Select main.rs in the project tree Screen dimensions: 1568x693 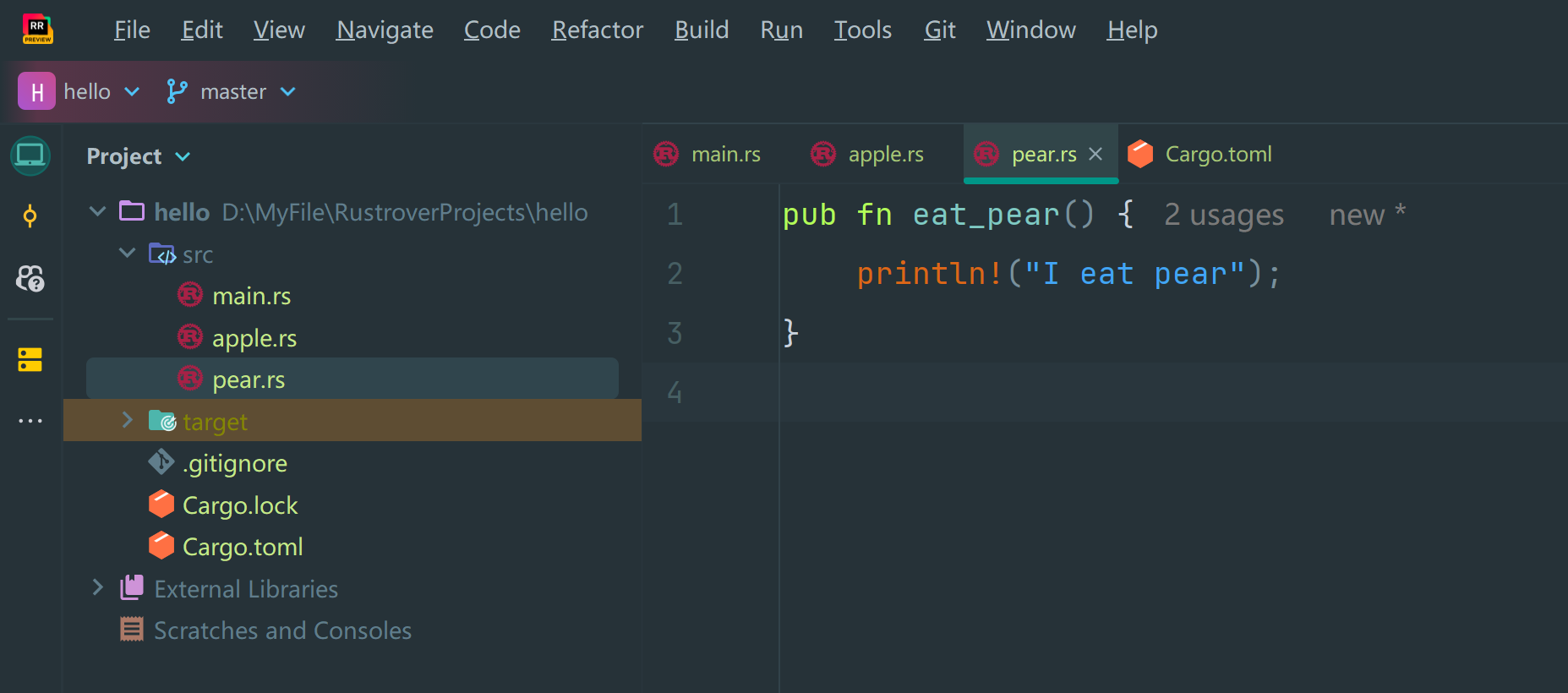252,296
